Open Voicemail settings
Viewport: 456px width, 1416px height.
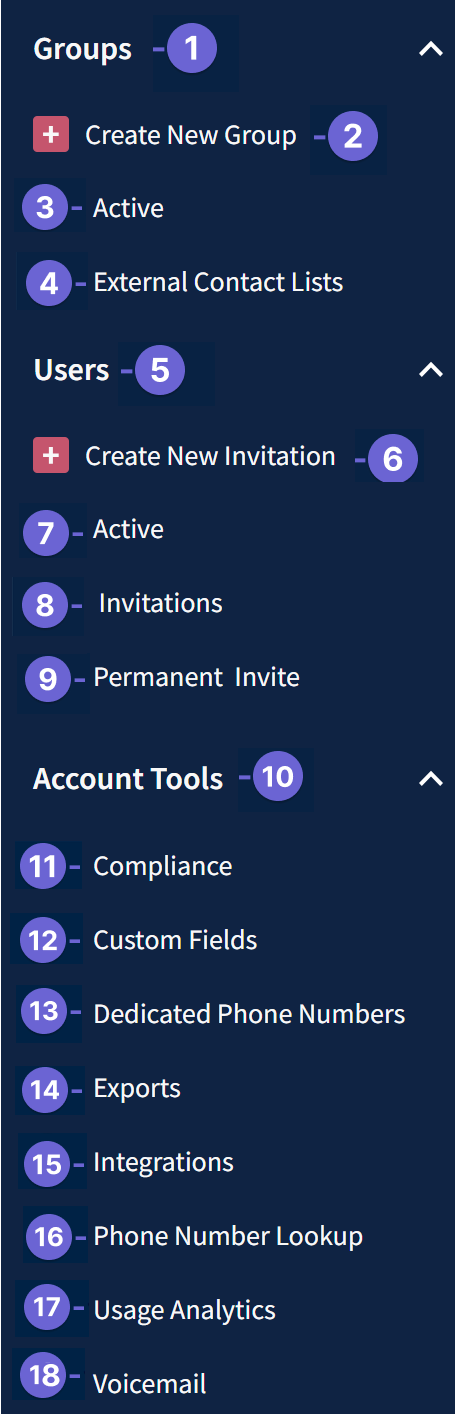(150, 1384)
